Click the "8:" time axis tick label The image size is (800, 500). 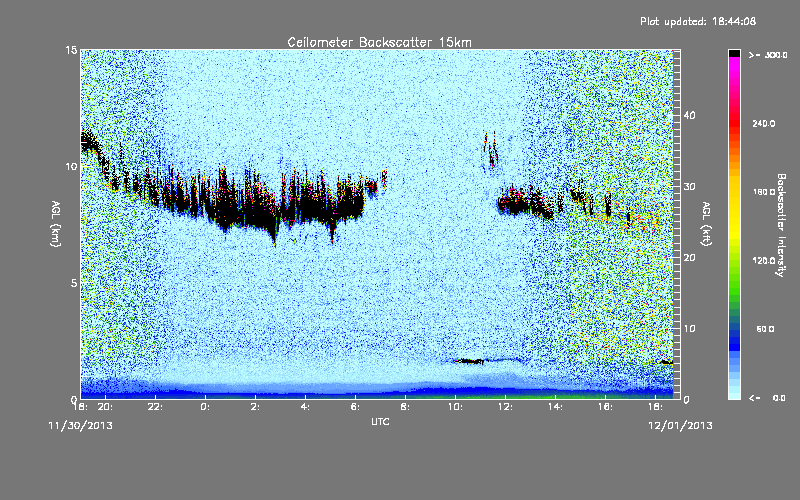point(405,407)
